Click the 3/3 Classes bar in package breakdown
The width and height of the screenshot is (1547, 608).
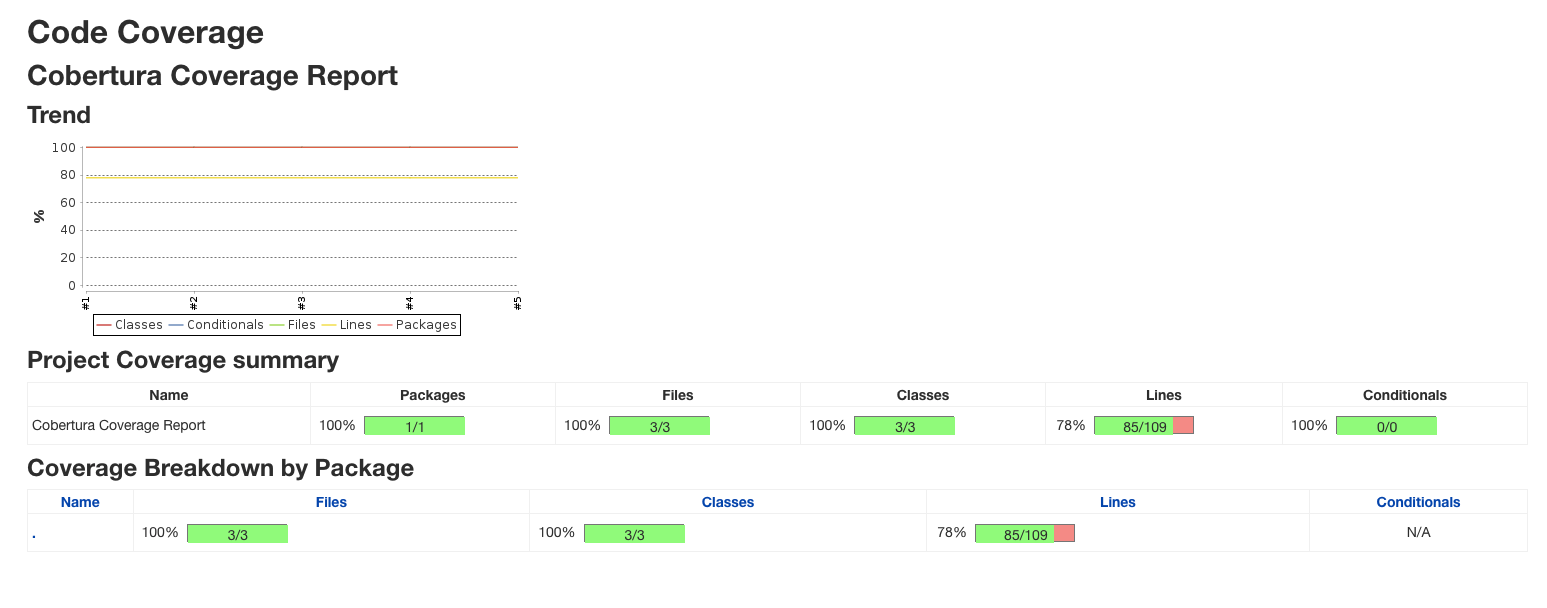(x=634, y=532)
